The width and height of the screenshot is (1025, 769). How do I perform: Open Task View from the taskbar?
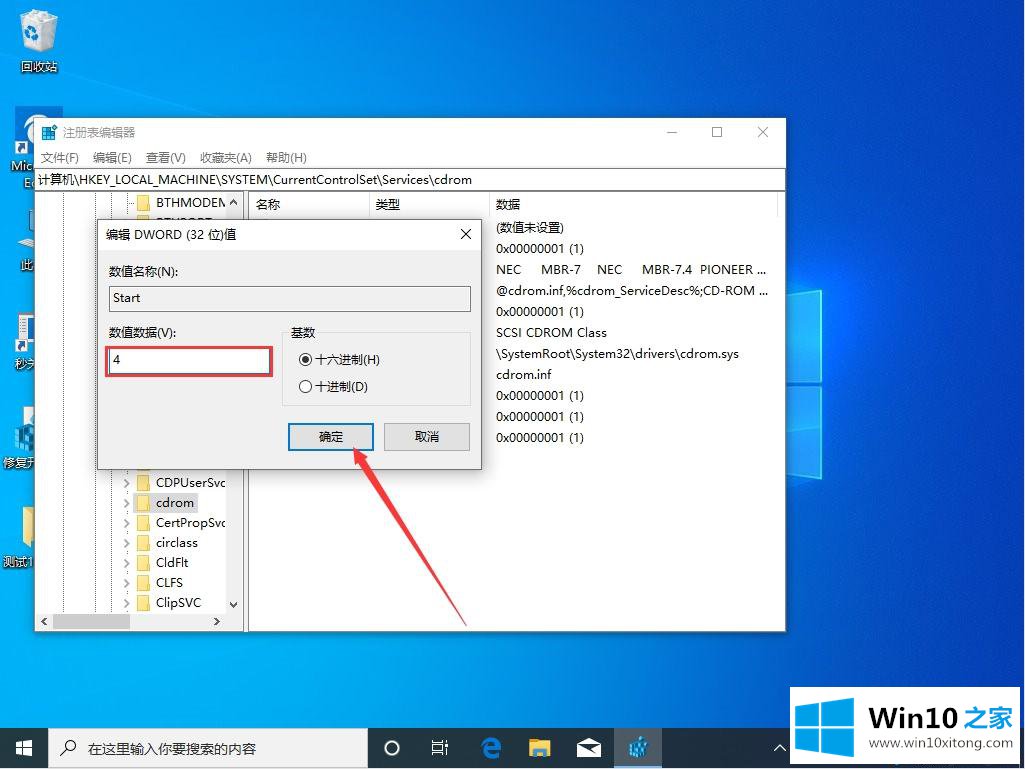point(439,748)
